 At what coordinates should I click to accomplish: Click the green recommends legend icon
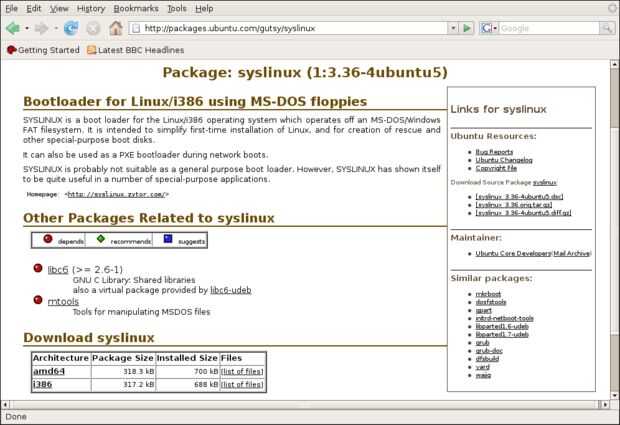coord(101,239)
